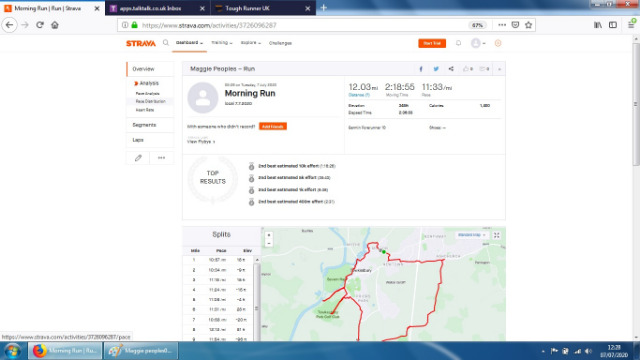Open Standard Map style dropdown
Viewport: 640px width, 360px height.
coord(471,235)
